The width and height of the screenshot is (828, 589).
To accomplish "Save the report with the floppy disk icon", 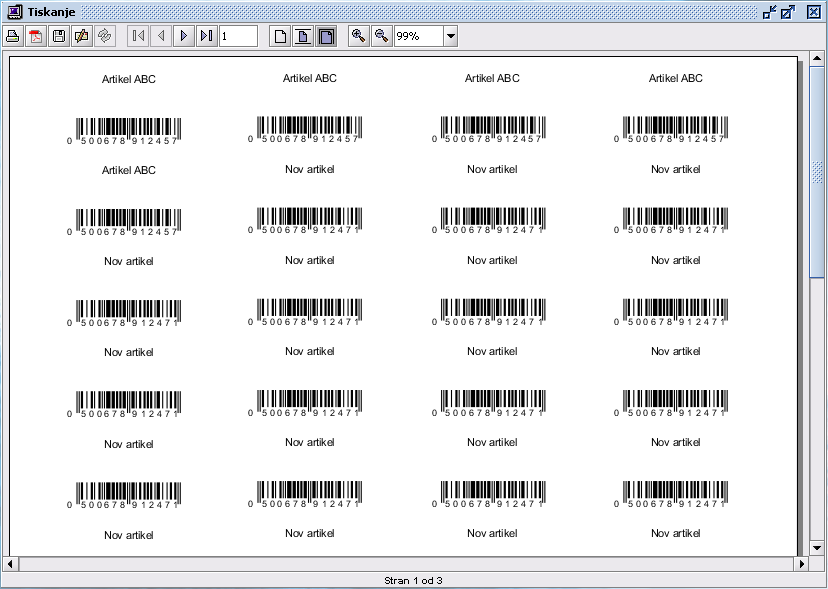I will pos(59,36).
